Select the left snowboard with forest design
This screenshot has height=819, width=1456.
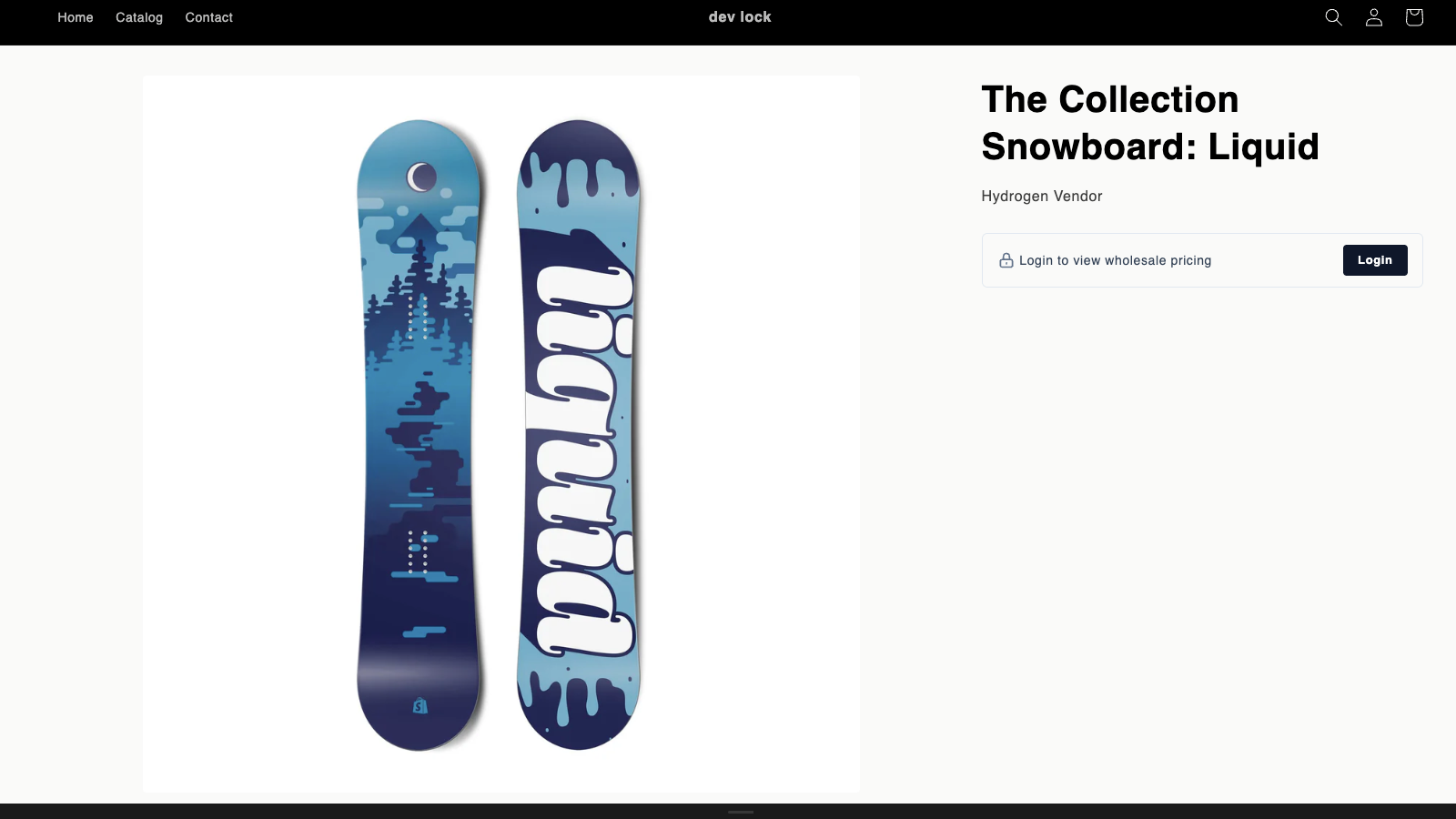(x=419, y=435)
